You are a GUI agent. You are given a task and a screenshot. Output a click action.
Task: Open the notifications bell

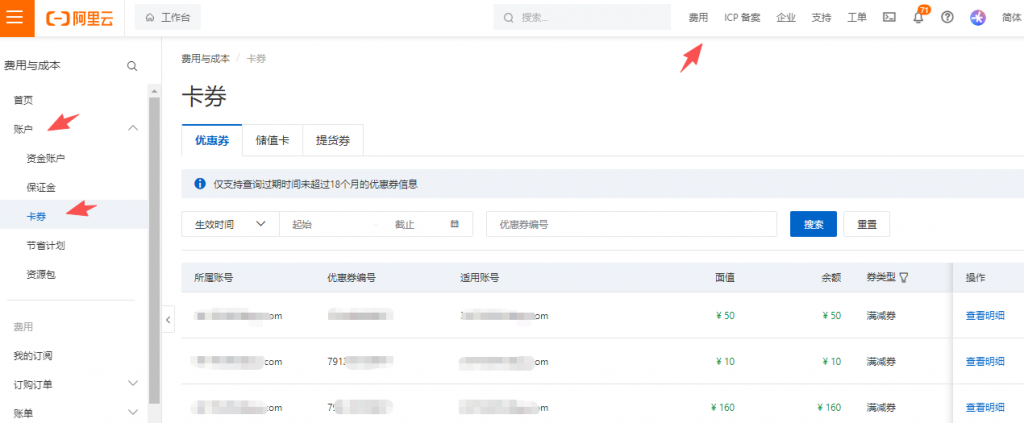point(918,18)
